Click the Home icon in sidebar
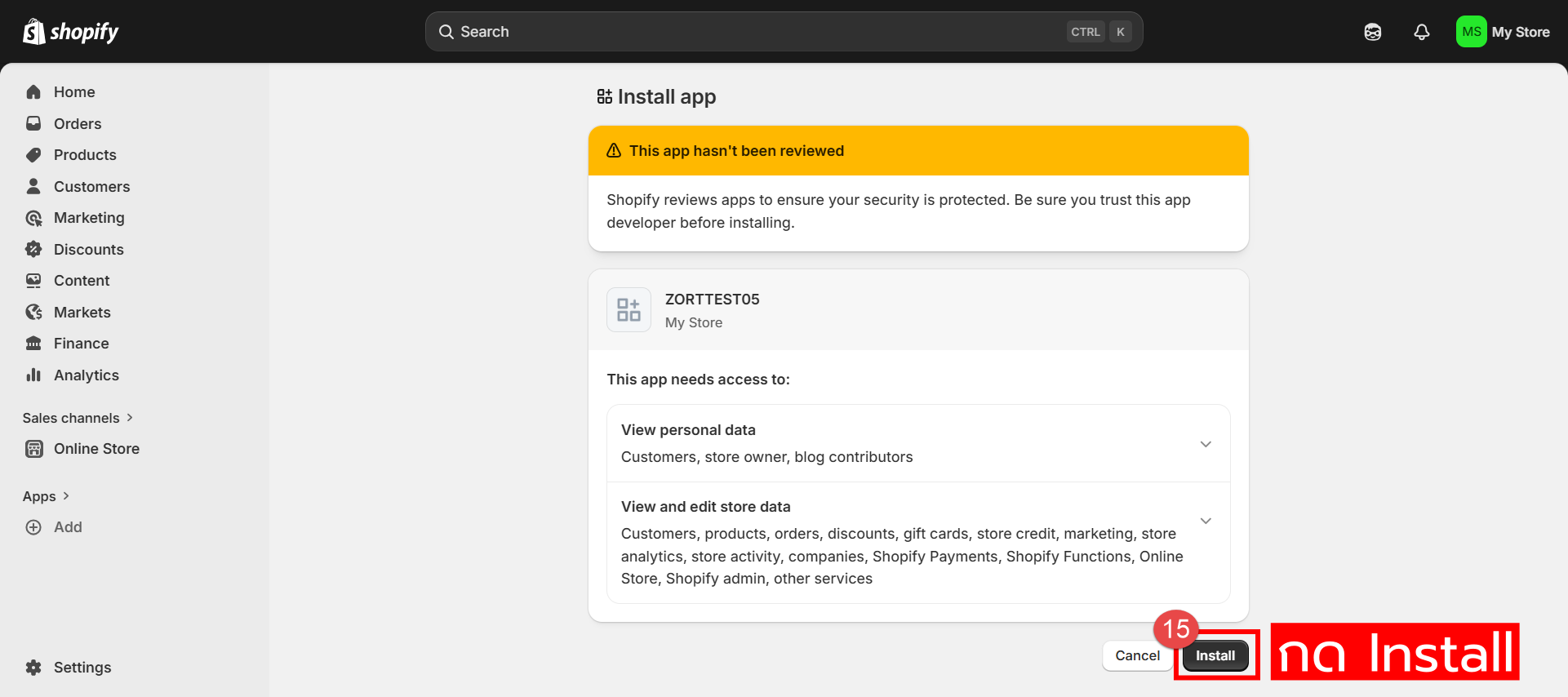 (x=33, y=92)
